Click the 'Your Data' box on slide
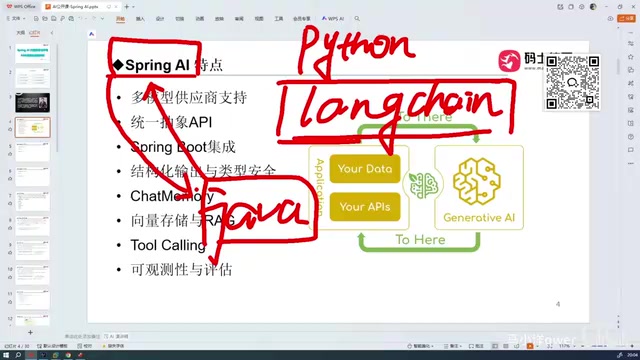This screenshot has height=360, width=640. 365,169
